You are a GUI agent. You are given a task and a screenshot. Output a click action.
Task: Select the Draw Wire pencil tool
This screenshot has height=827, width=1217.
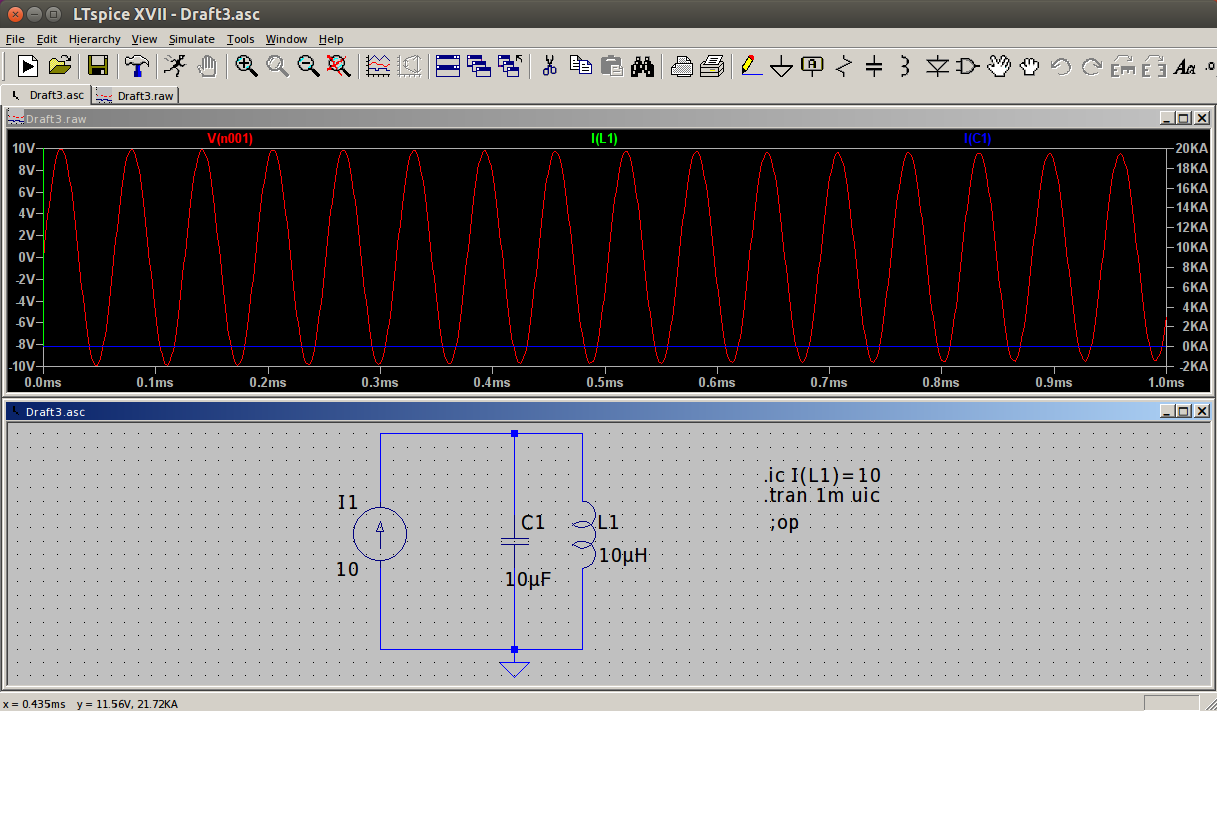pos(748,66)
